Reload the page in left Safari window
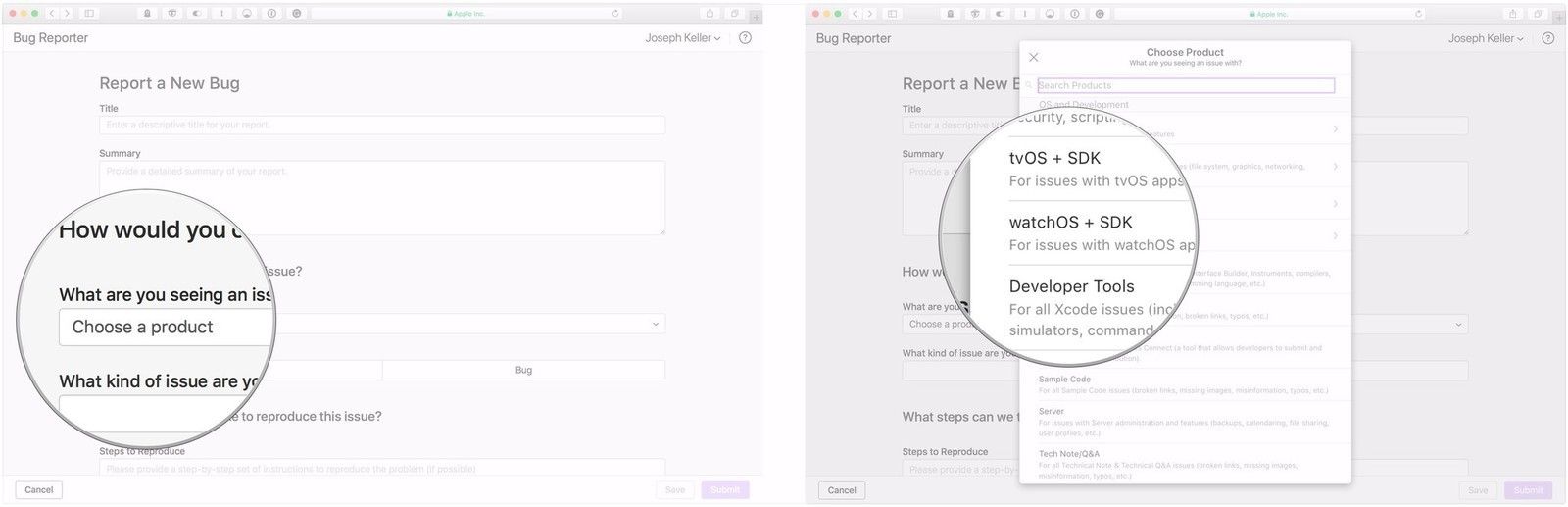The image size is (1568, 507). coord(615,14)
